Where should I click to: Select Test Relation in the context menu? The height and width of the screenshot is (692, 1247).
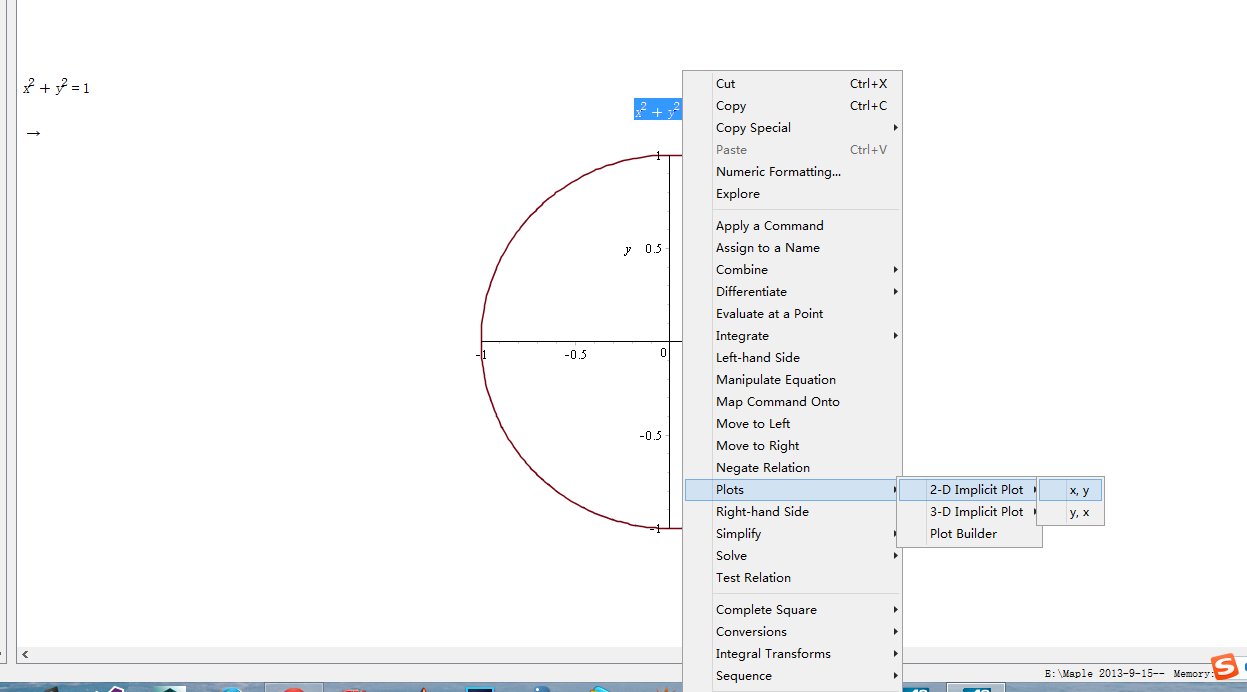point(753,578)
